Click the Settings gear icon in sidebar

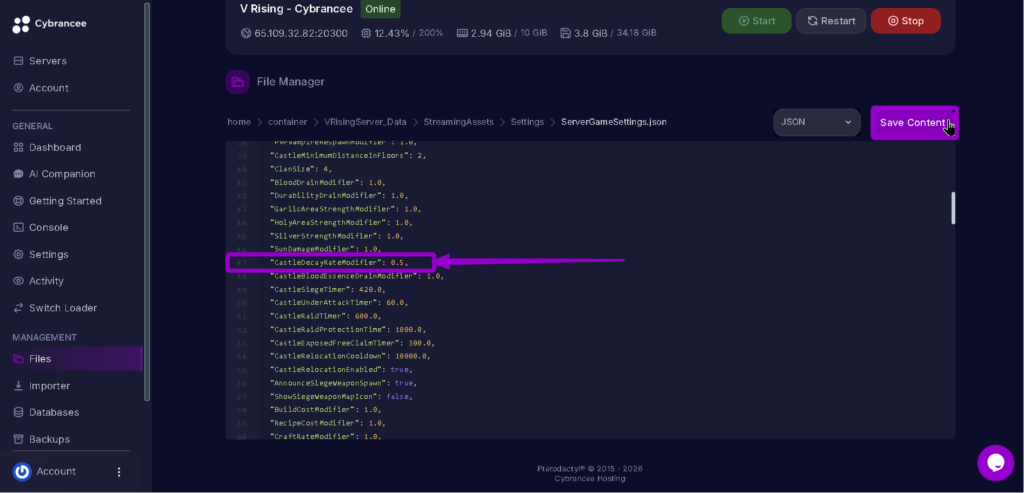18,255
